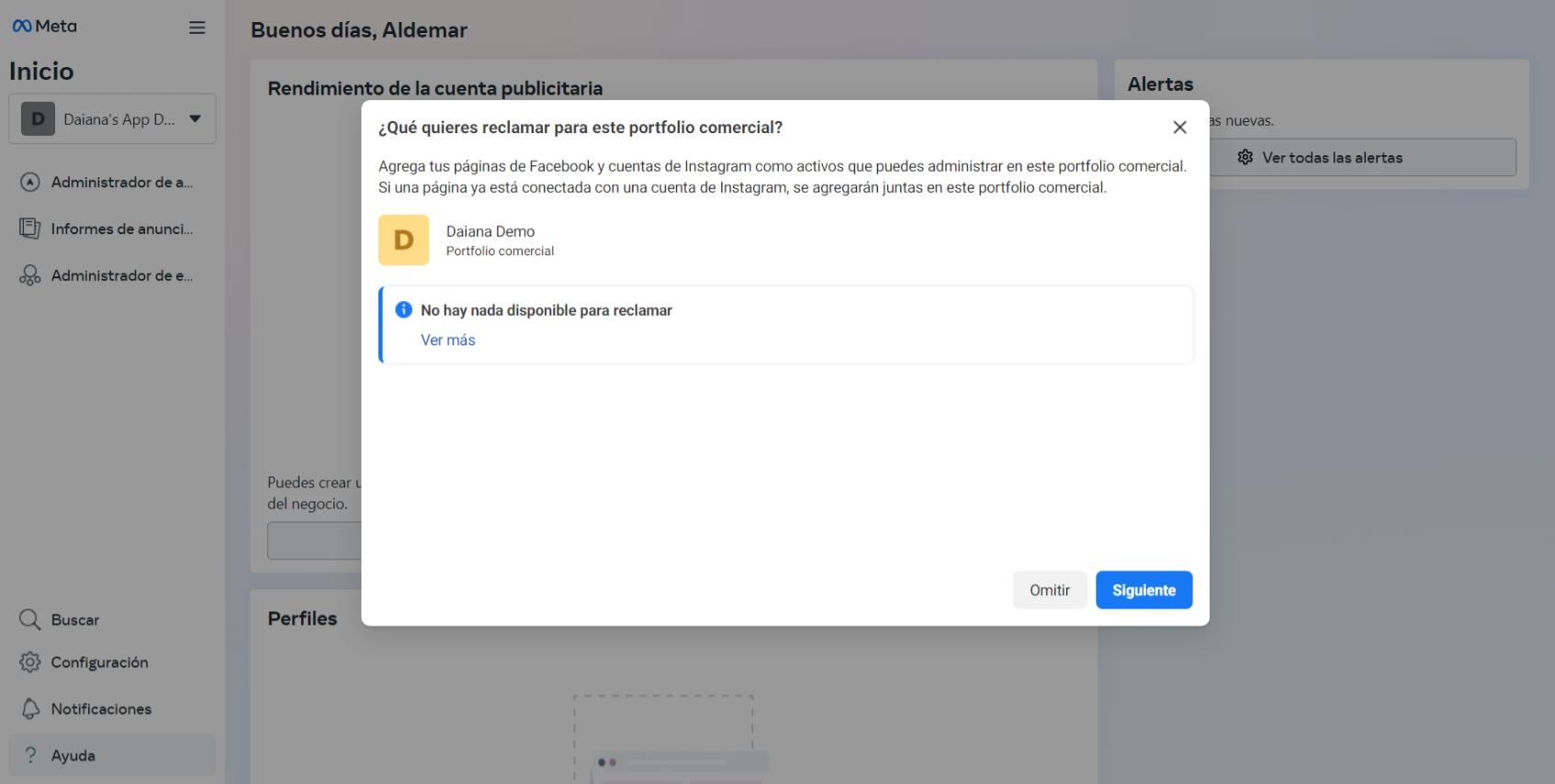Click the blue info icon in notice
Viewport: 1555px width, 784px height.
[x=403, y=310]
